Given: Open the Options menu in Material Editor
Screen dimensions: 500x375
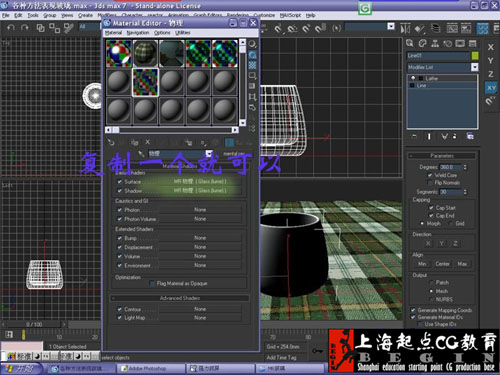Looking at the screenshot, I should [x=162, y=33].
